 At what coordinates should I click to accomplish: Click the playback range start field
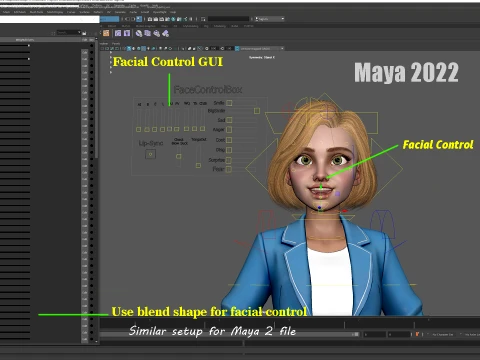[x=374, y=334]
